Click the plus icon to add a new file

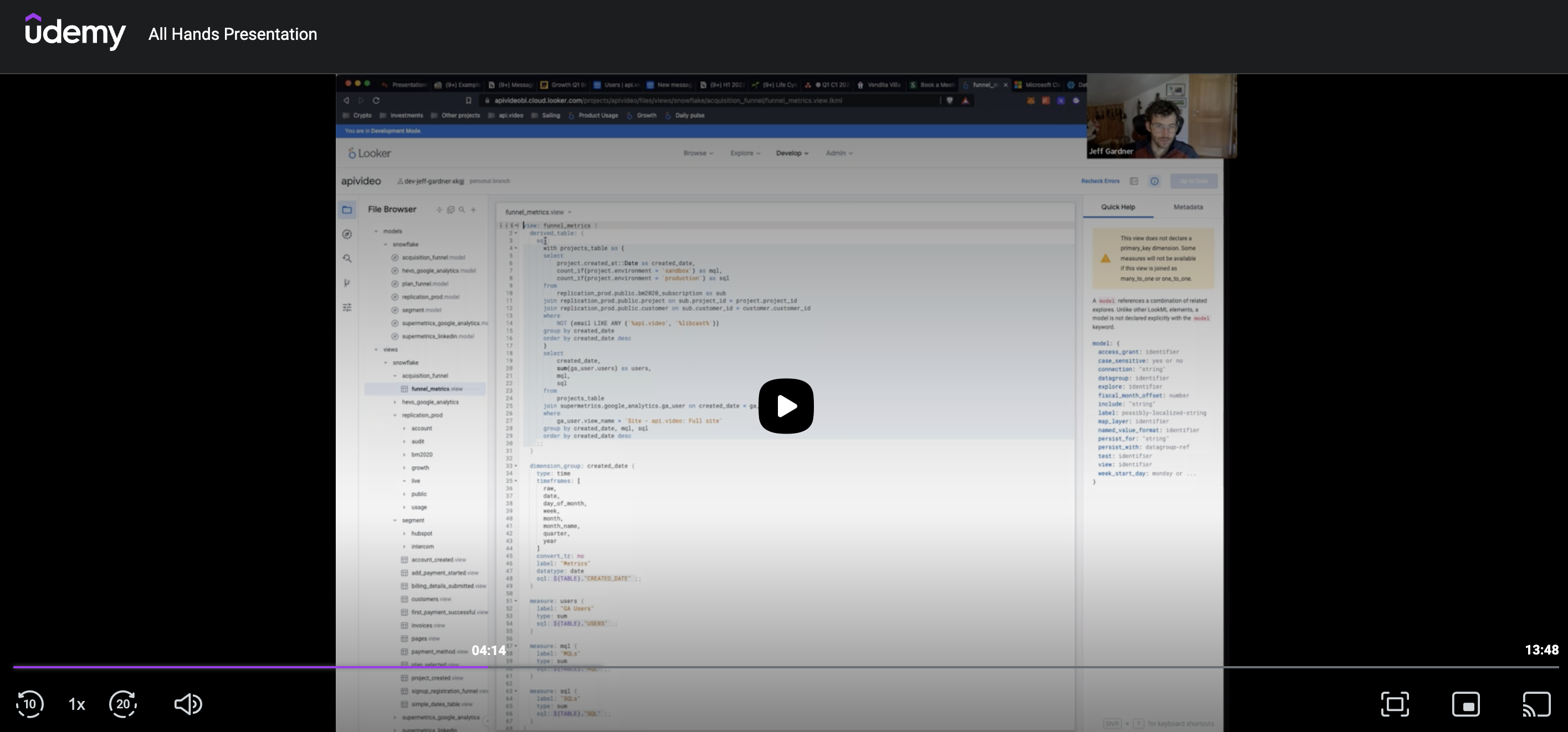coord(474,210)
